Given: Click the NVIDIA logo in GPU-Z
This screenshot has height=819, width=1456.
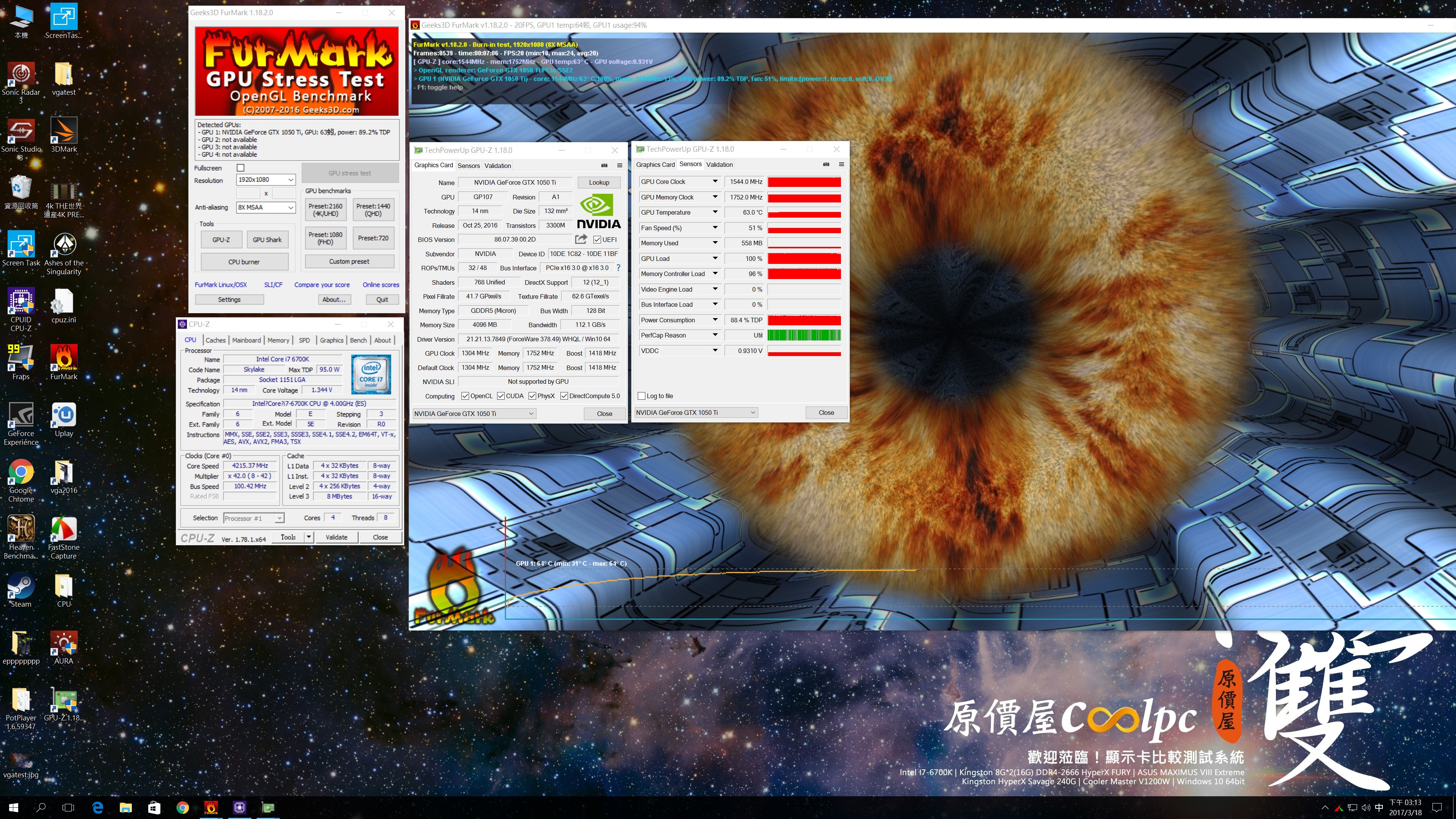Looking at the screenshot, I should coord(599,212).
